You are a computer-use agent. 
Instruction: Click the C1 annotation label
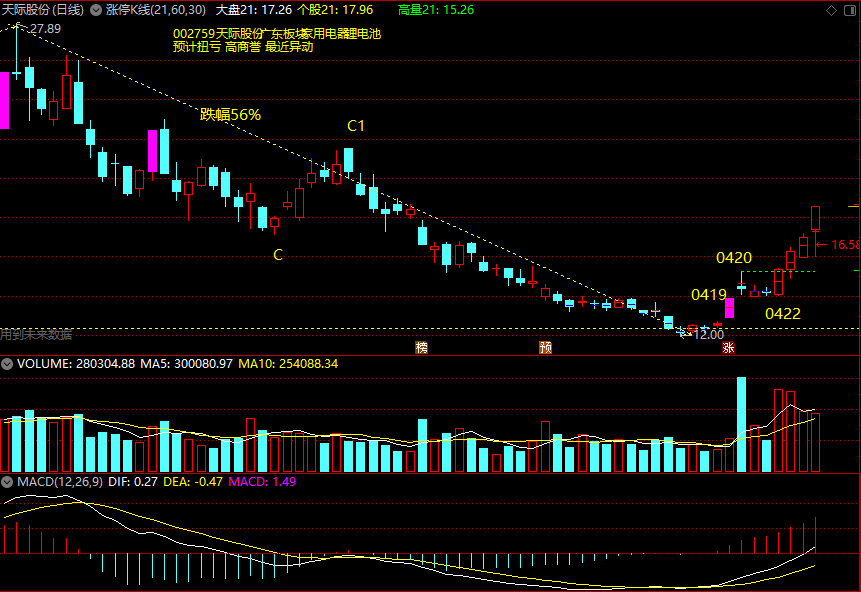coord(356,126)
